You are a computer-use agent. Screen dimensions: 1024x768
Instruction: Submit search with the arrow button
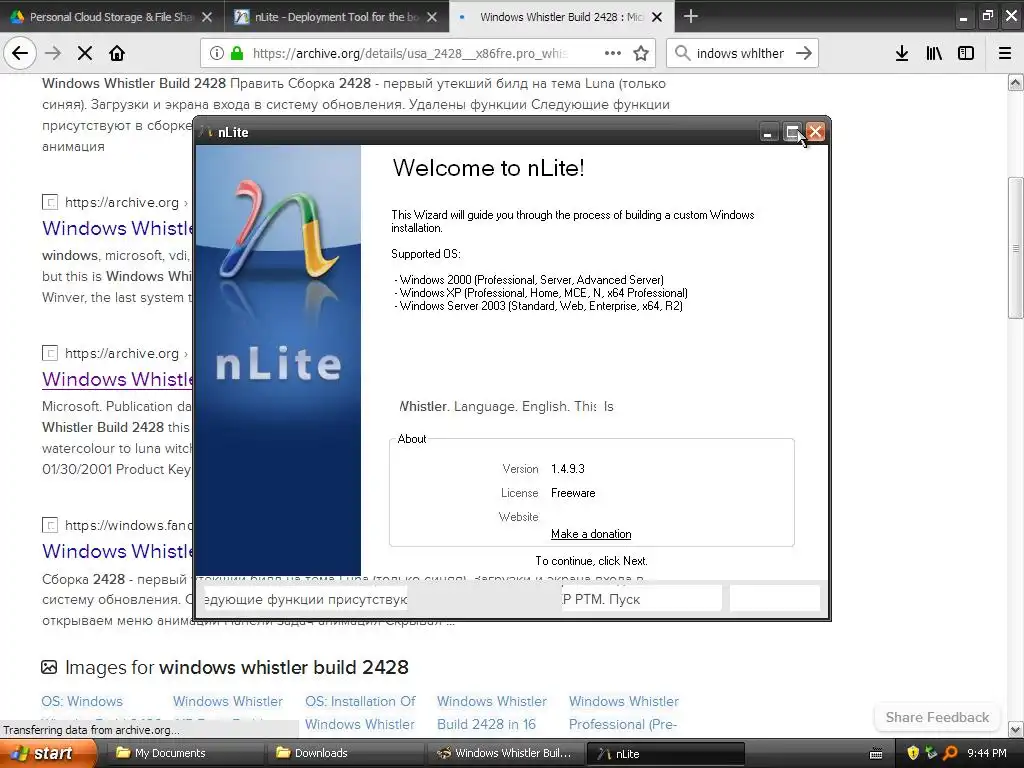(x=804, y=53)
